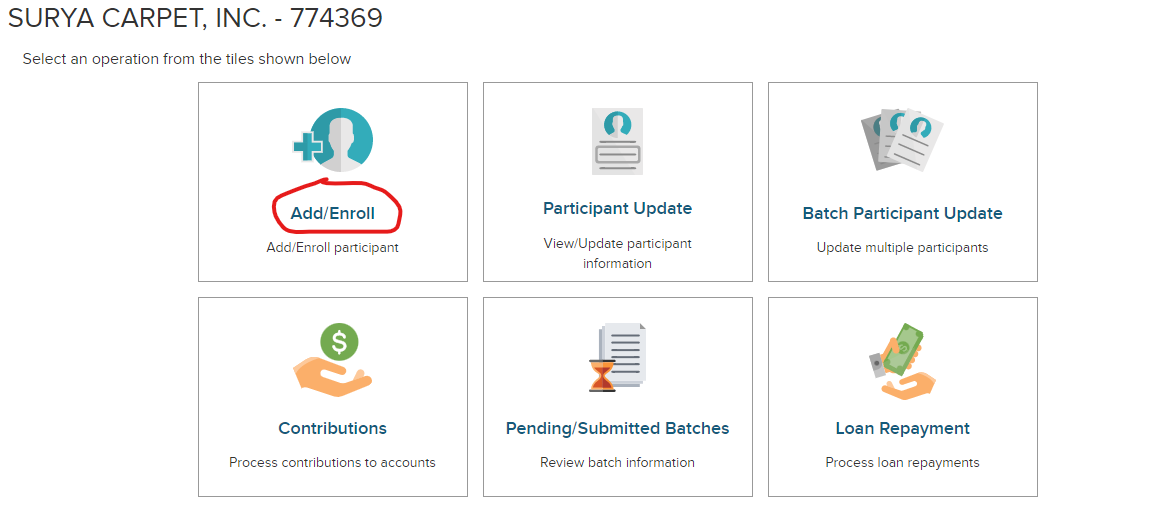Click the 'Process loan repayments' text
Screen dimensions: 1175x512
coord(902,463)
